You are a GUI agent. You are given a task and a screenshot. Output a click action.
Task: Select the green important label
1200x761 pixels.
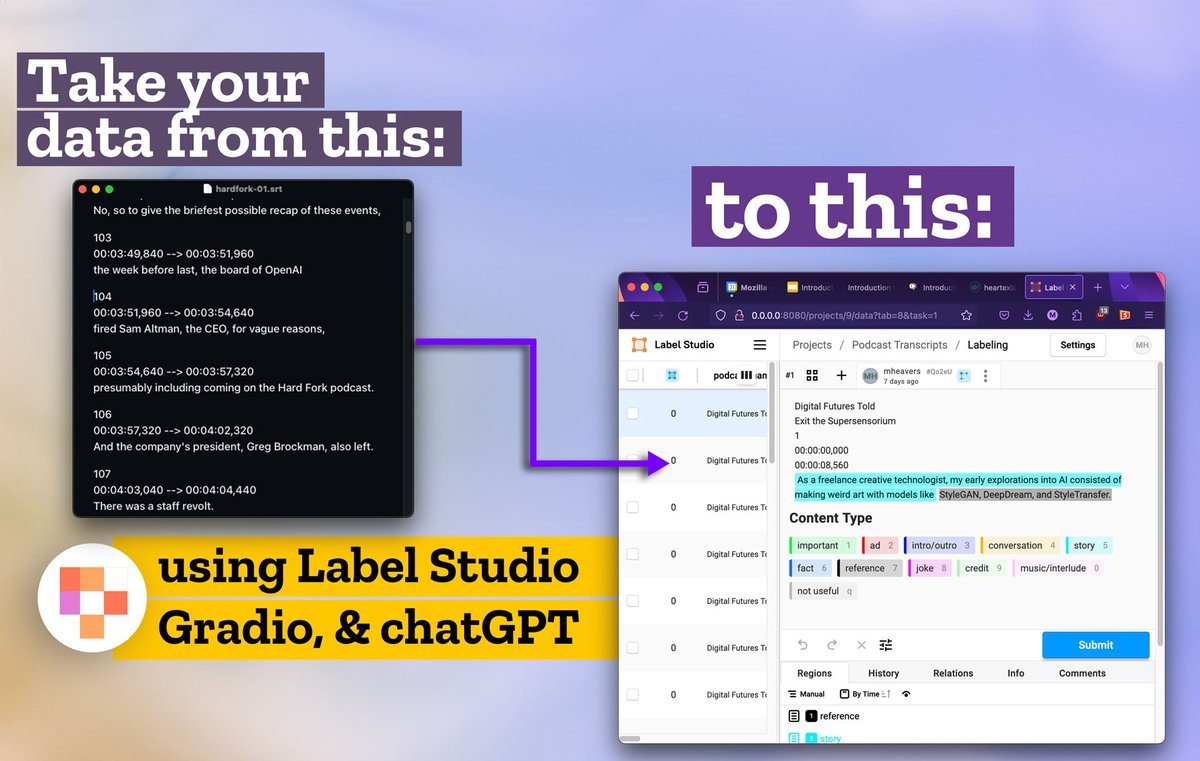[x=823, y=546]
